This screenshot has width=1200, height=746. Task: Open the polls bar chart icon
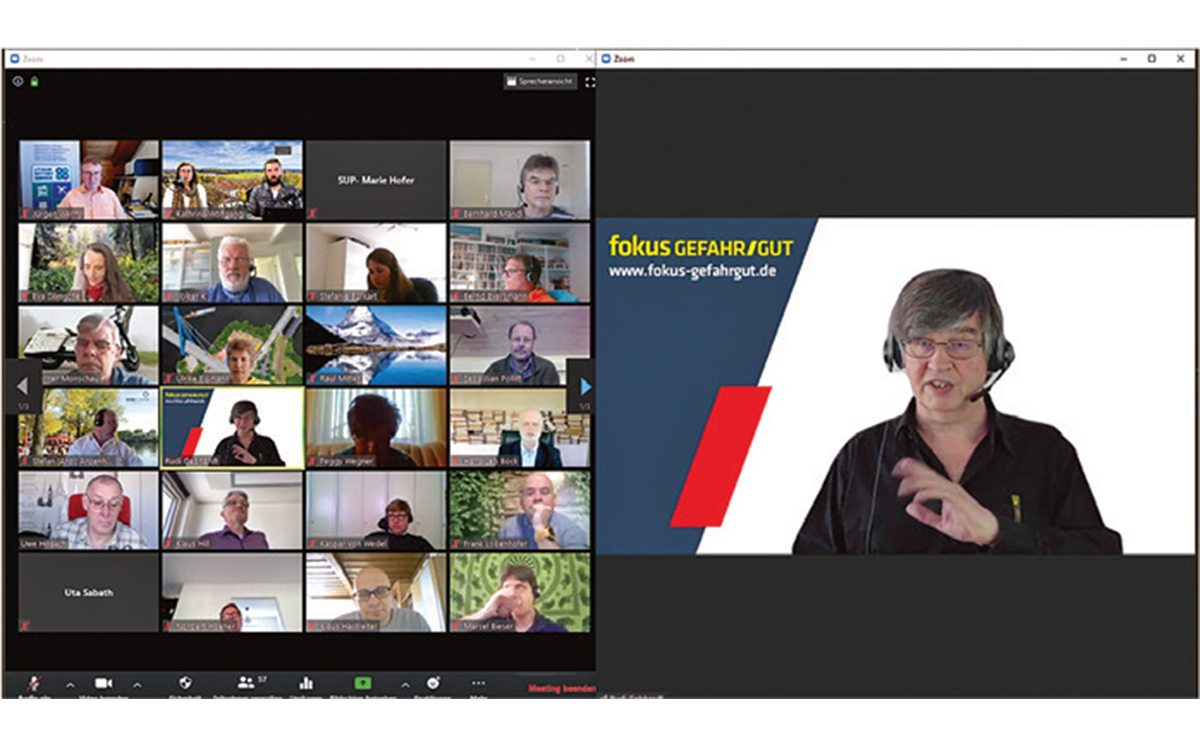(x=306, y=683)
